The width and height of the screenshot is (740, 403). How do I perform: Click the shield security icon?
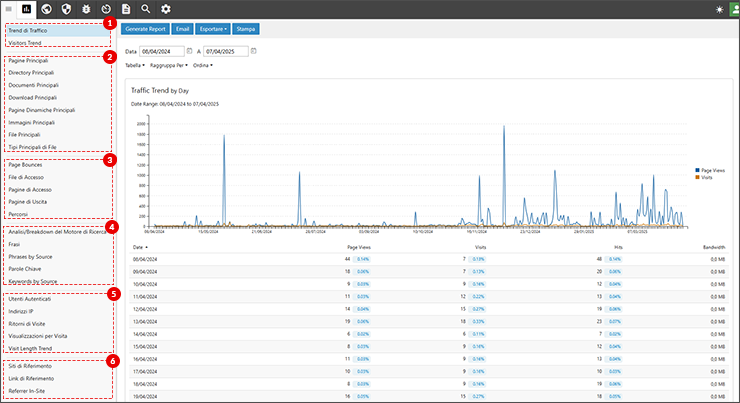tap(66, 9)
